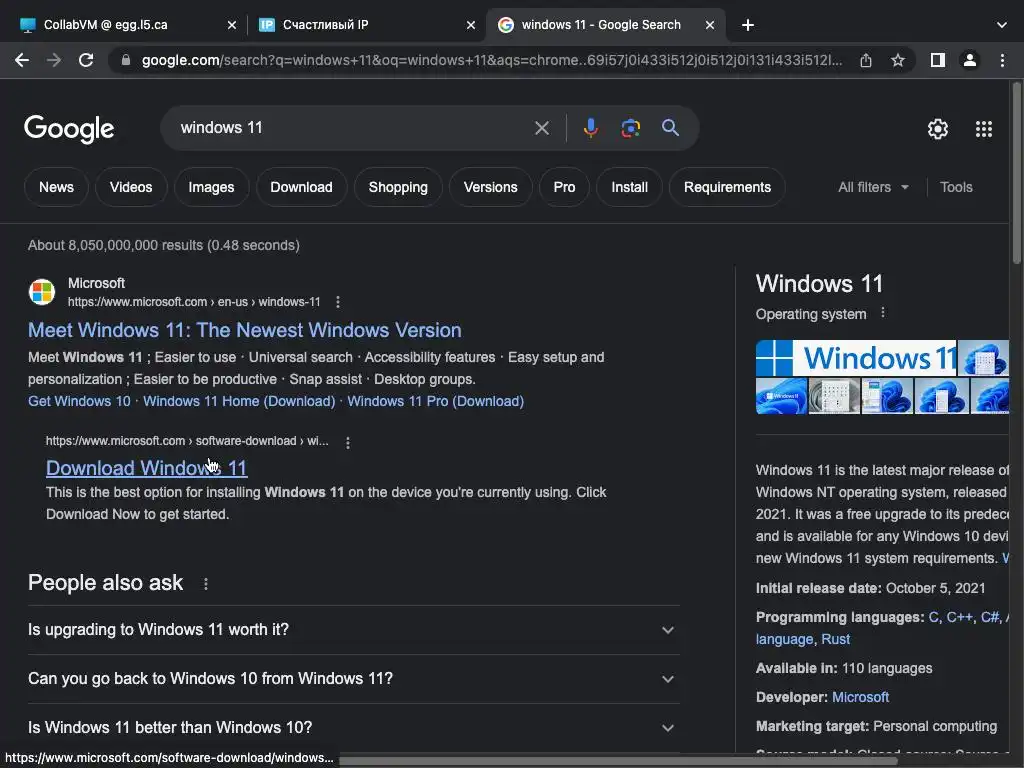Image resolution: width=1024 pixels, height=768 pixels.
Task: Filter results by Videos
Action: pyautogui.click(x=131, y=187)
